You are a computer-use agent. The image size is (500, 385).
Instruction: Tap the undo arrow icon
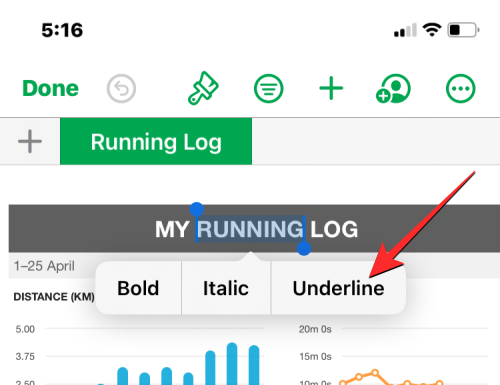[121, 89]
